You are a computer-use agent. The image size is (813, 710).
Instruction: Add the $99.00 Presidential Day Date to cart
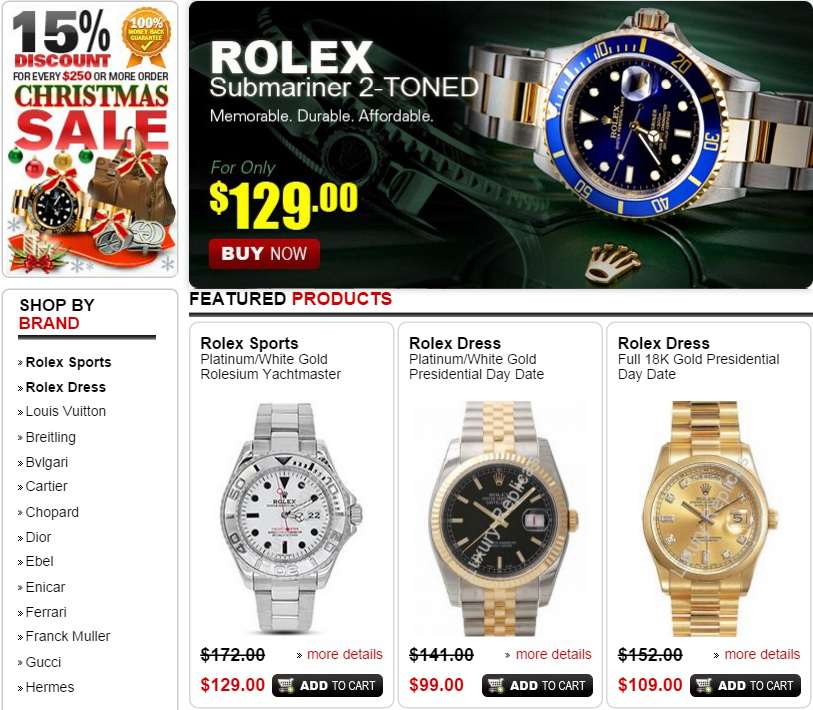(537, 685)
